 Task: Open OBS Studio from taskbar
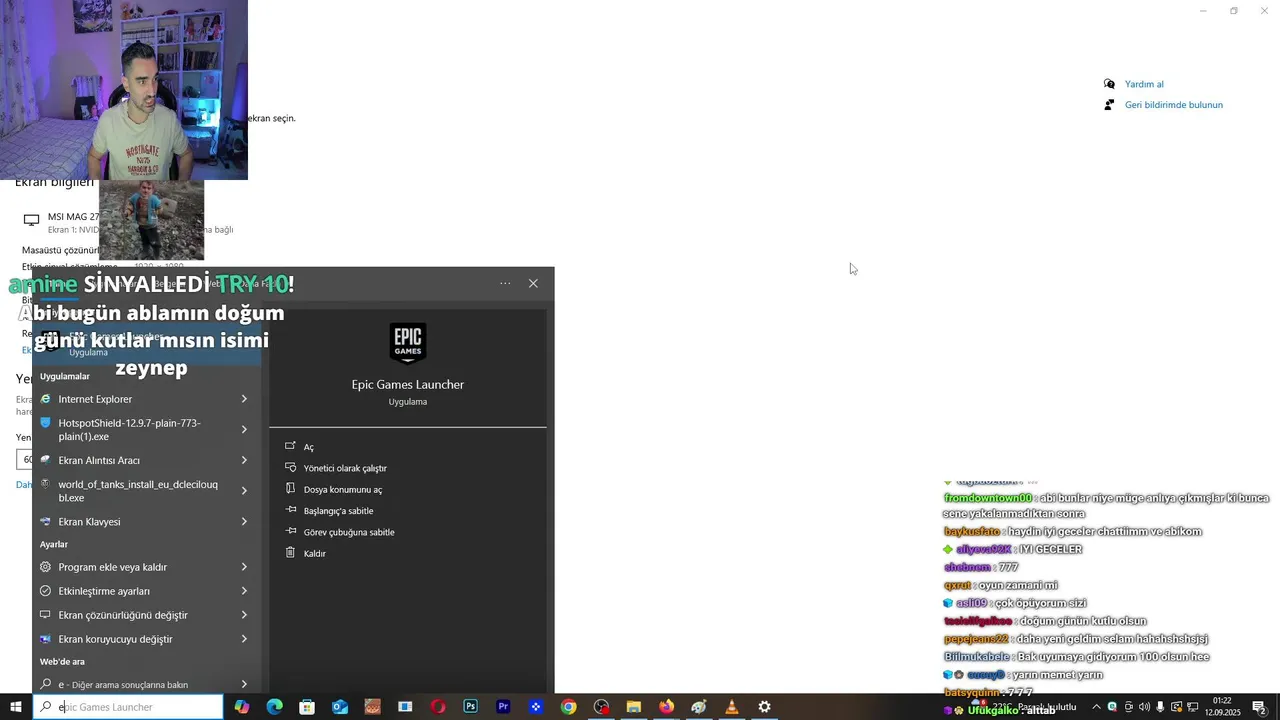pyautogui.click(x=601, y=707)
